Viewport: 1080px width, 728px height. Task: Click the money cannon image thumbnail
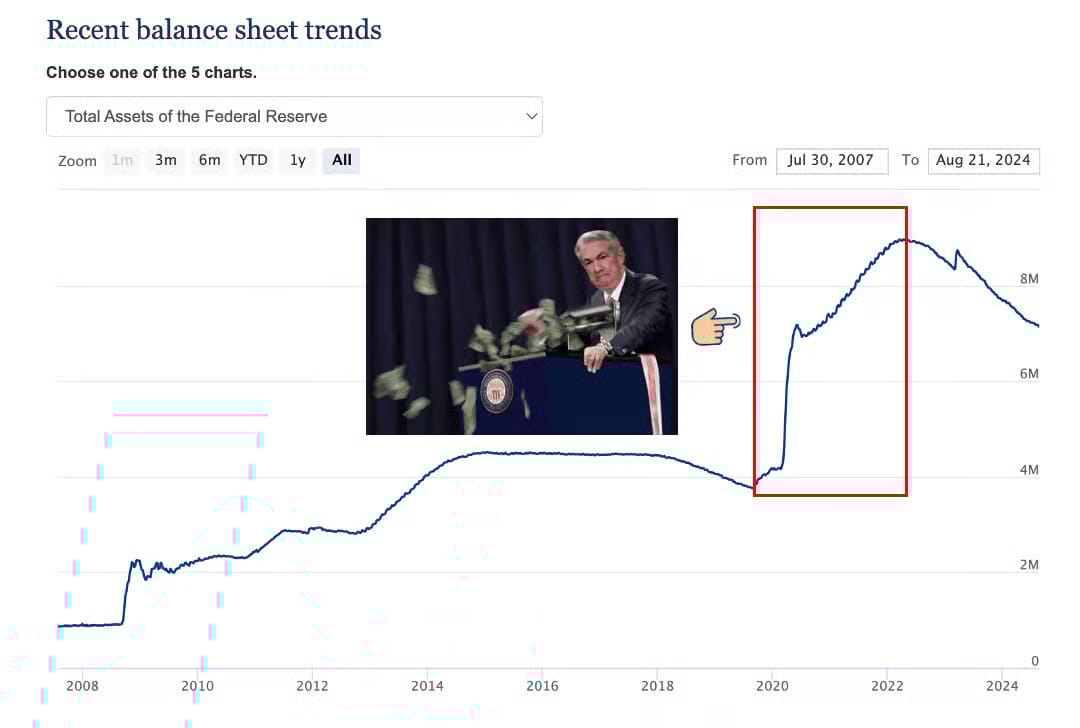pyautogui.click(x=521, y=326)
